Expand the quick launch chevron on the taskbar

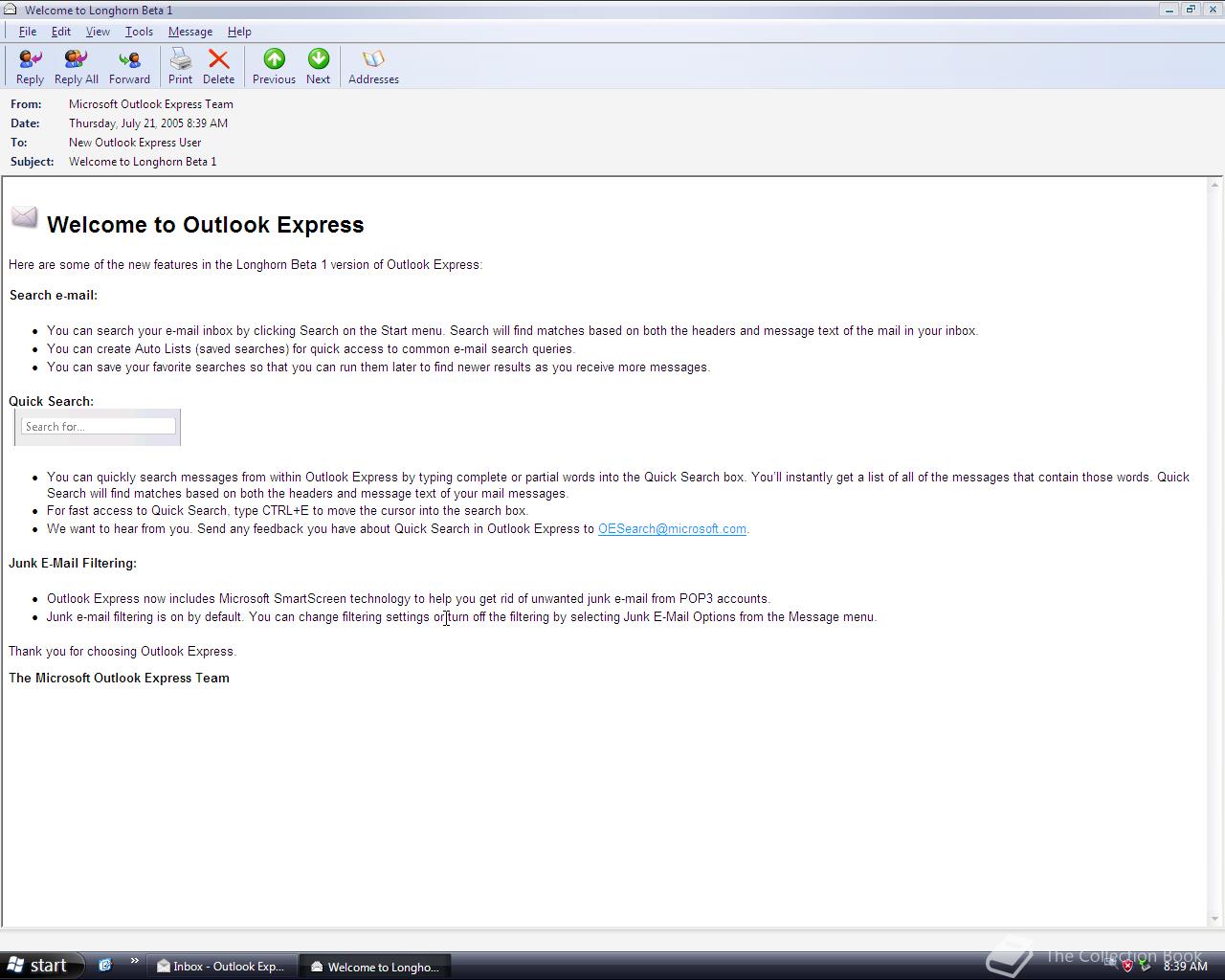(134, 962)
